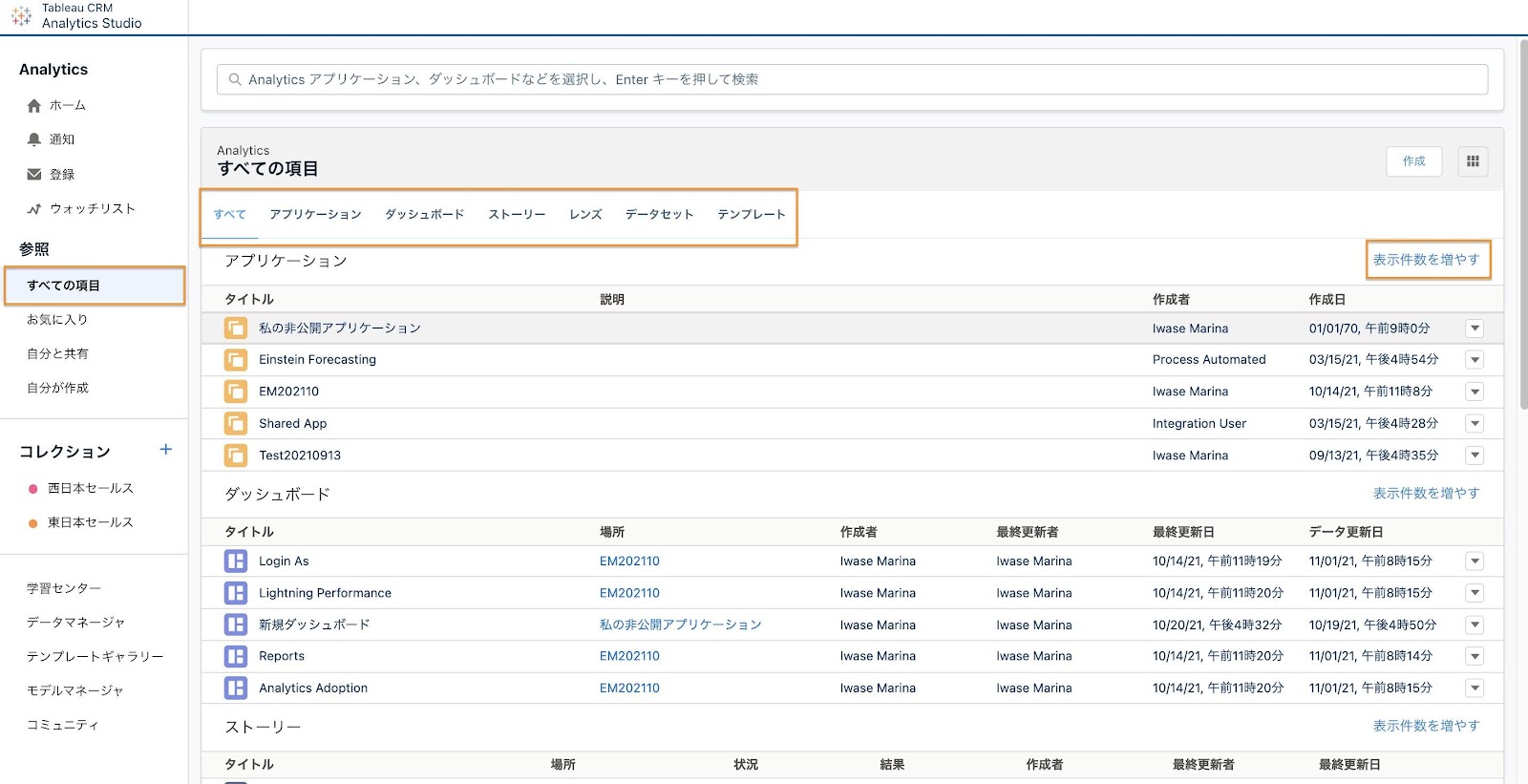The width and height of the screenshot is (1528, 784).
Task: Open the Einstein Forecasting app title
Action: (x=317, y=360)
